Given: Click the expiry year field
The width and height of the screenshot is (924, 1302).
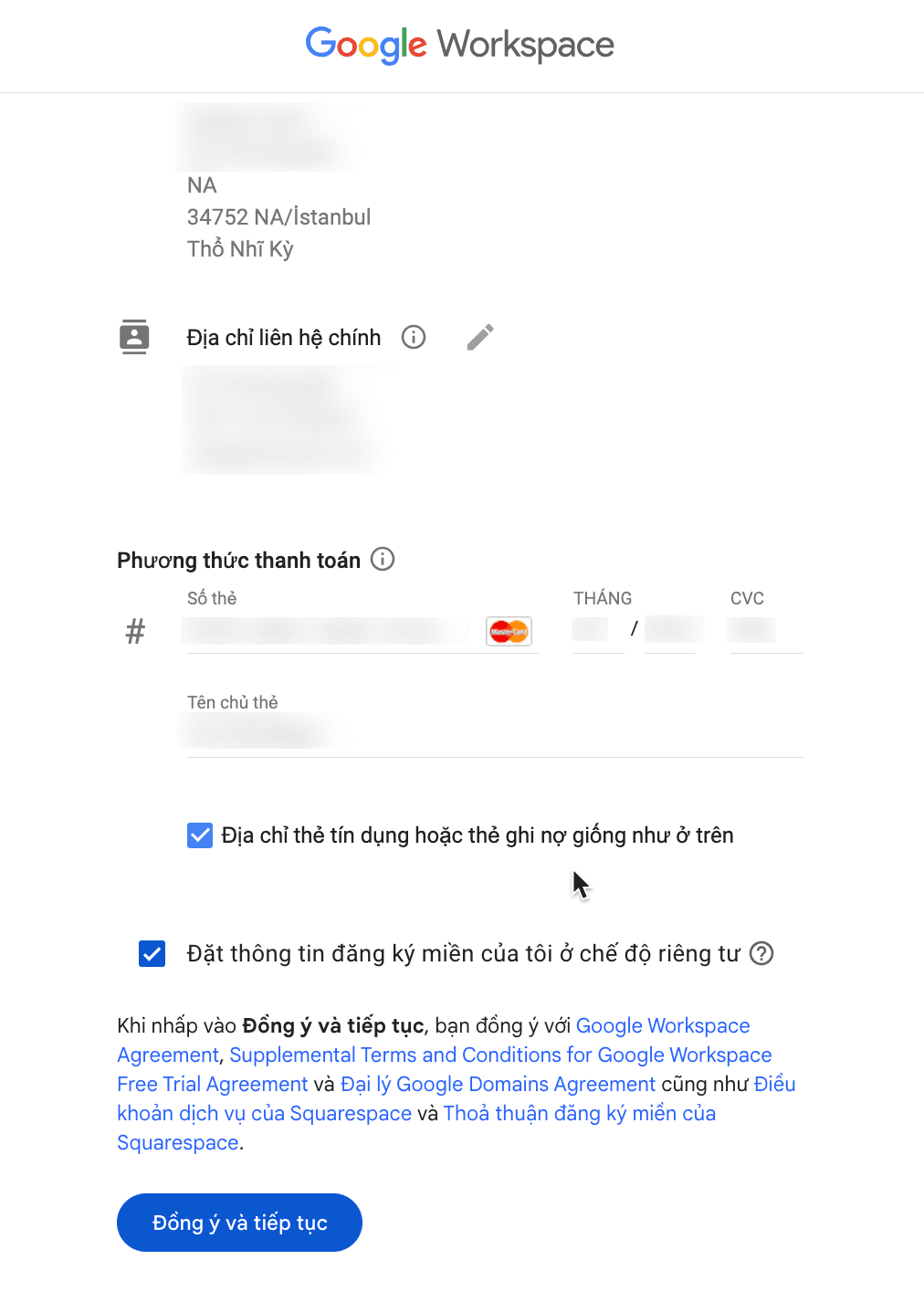Looking at the screenshot, I should click(x=670, y=630).
